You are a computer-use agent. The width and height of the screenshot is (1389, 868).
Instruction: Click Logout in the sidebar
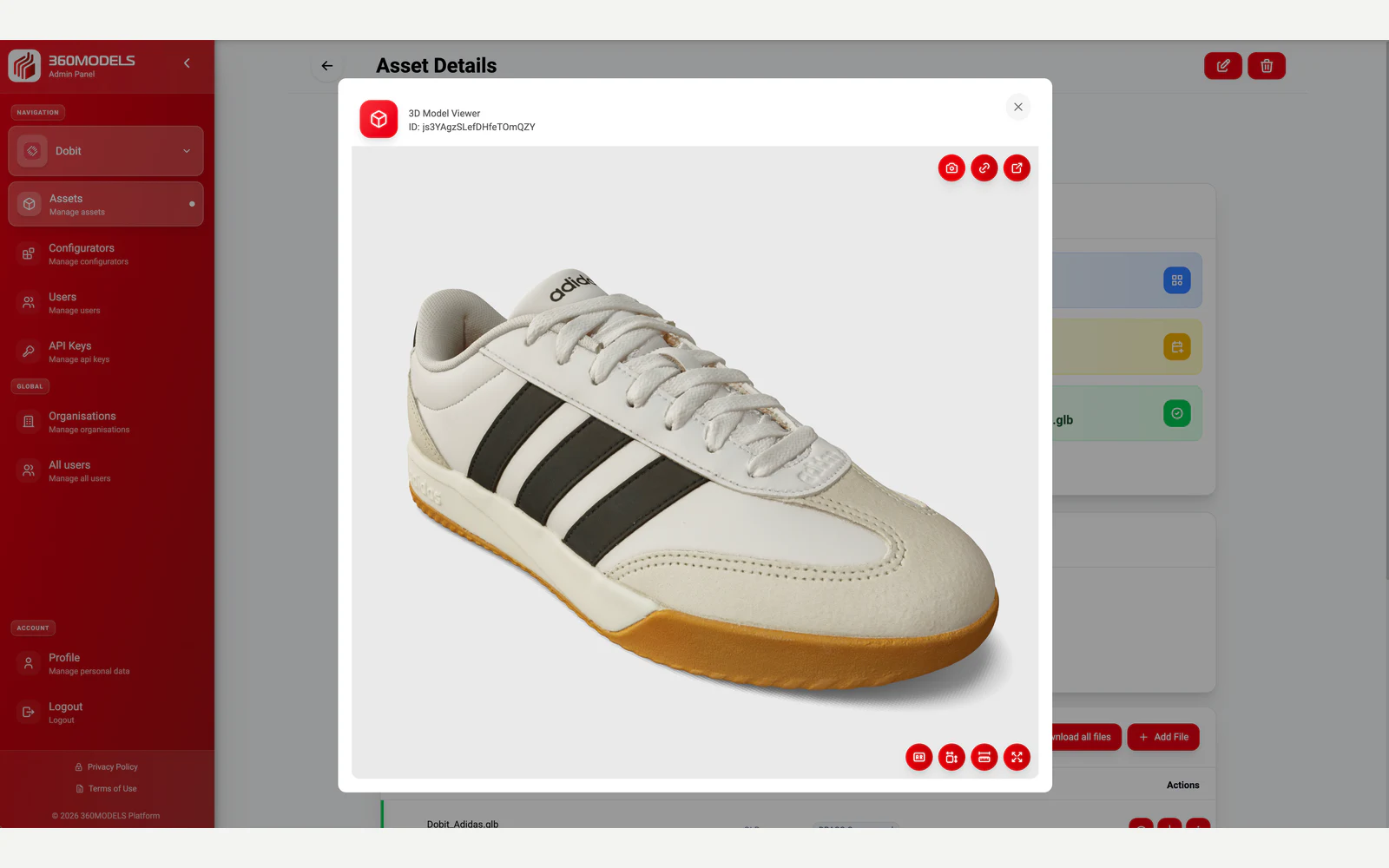point(106,713)
